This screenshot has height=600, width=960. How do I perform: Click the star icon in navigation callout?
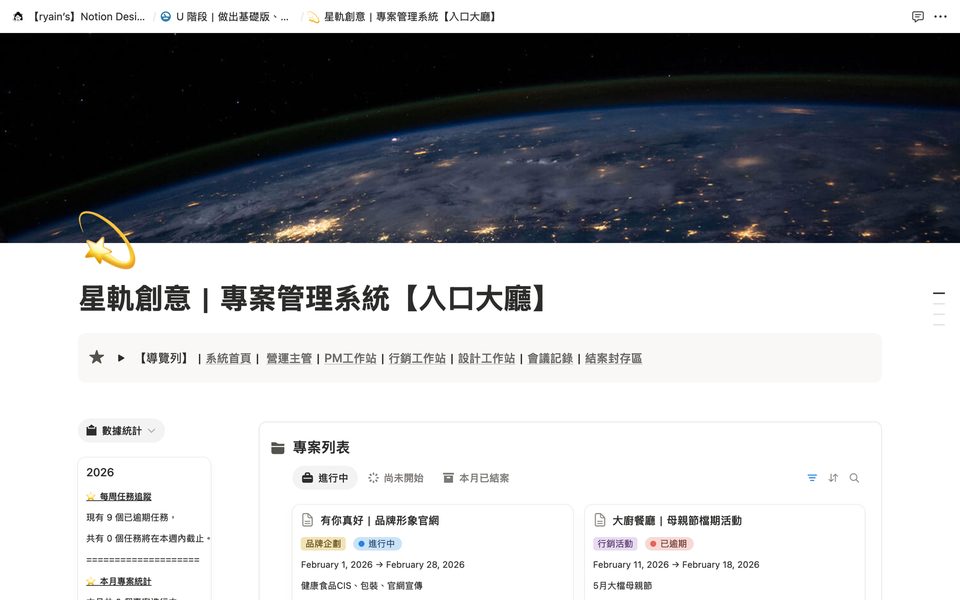pyautogui.click(x=96, y=357)
